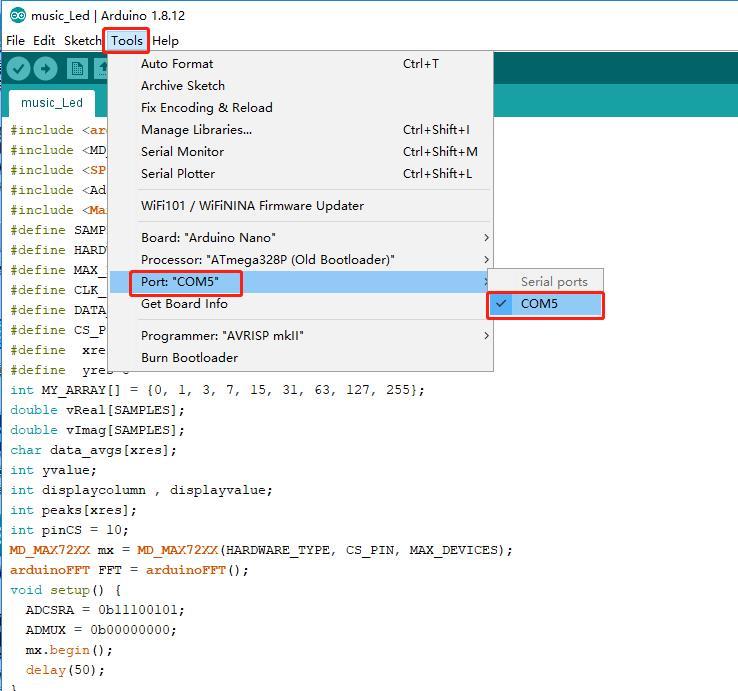
Task: Choose Auto Format from Tools menu
Action: coord(301,64)
